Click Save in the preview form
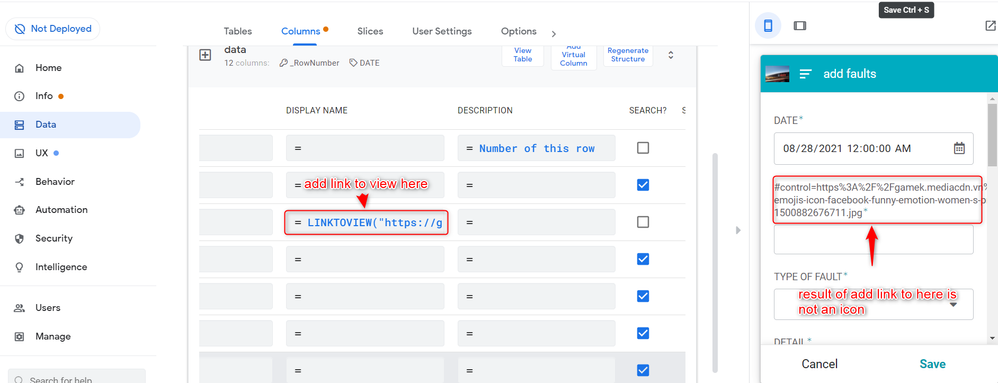 coord(932,364)
